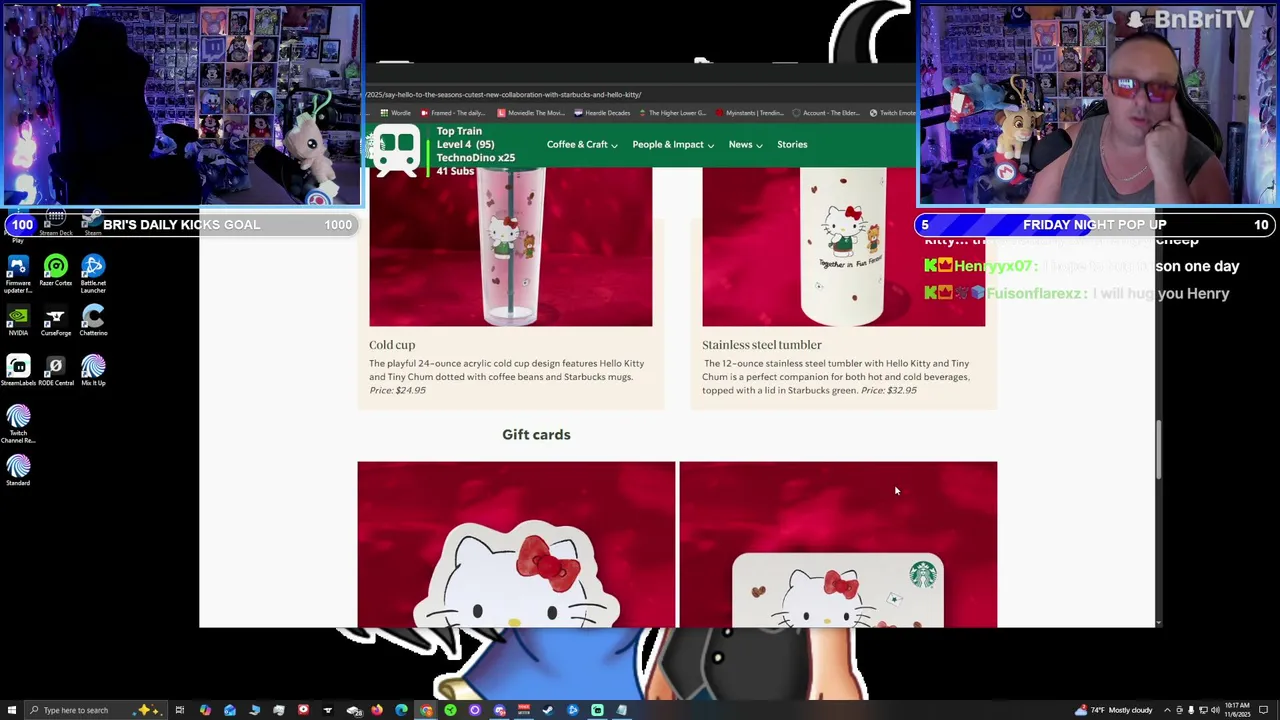Click the Wordle bookmark
The image size is (1280, 720).
[x=396, y=113]
